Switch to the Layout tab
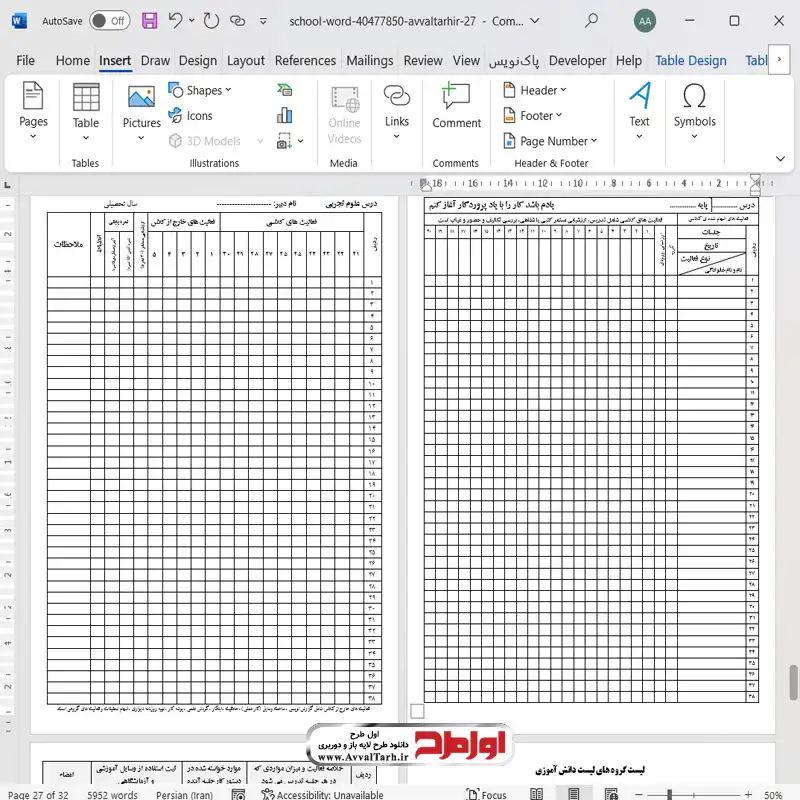The width and height of the screenshot is (800, 800). tap(245, 61)
